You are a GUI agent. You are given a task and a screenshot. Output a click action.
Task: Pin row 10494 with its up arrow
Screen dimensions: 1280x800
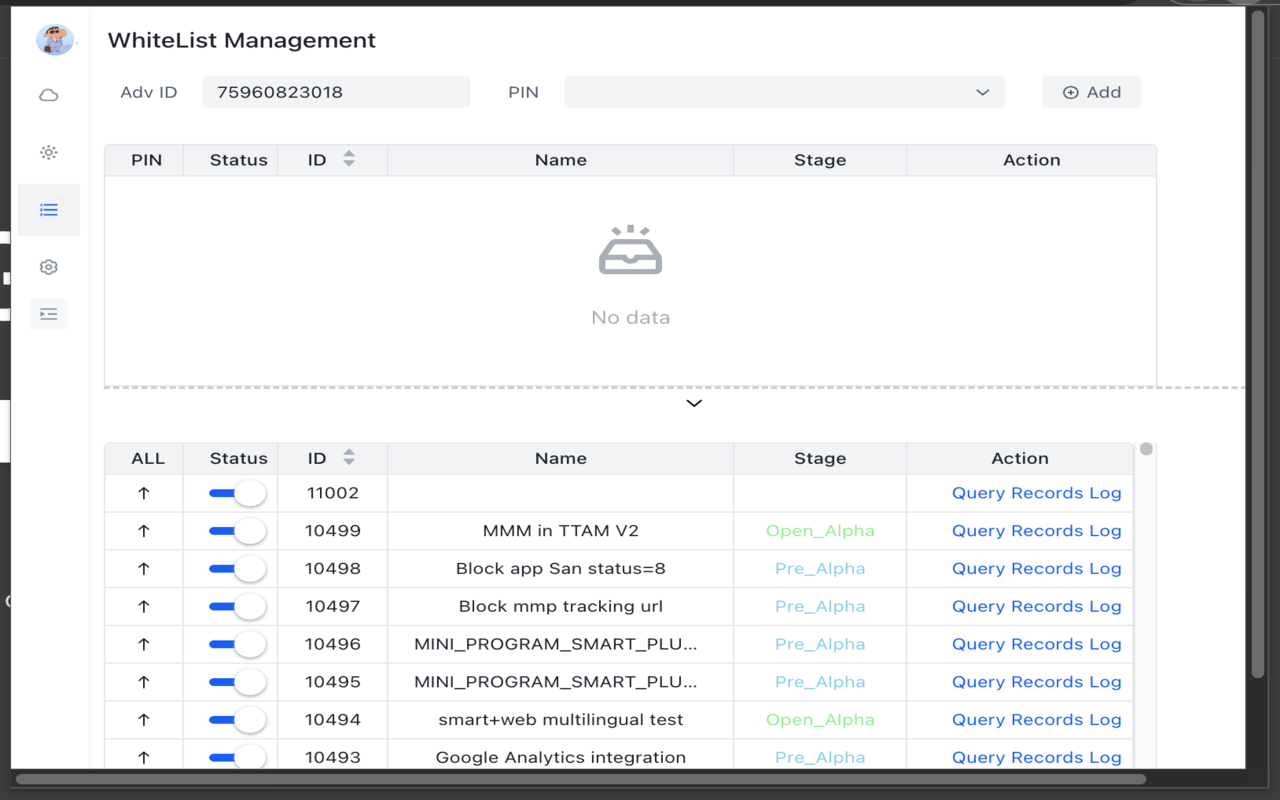[x=144, y=720]
